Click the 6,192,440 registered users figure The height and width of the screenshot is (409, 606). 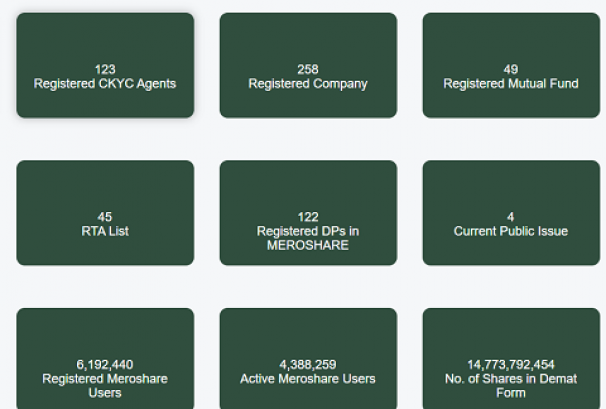105,364
